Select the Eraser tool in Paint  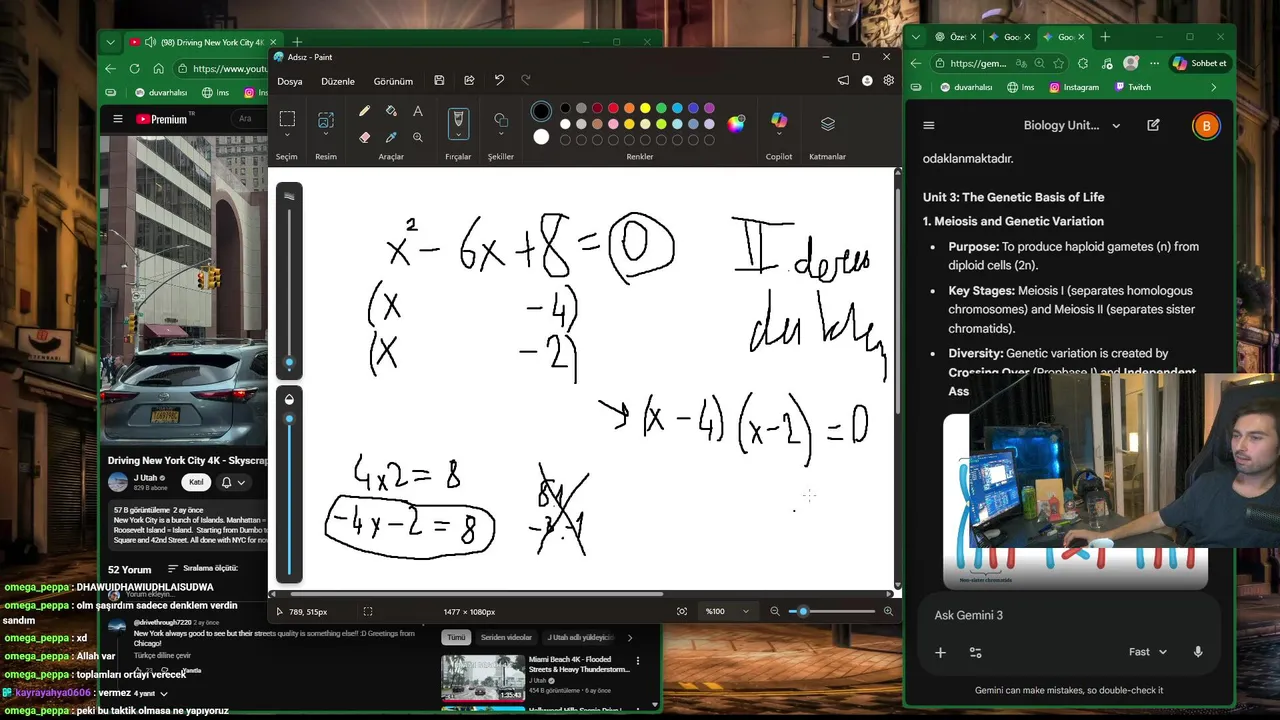364,137
